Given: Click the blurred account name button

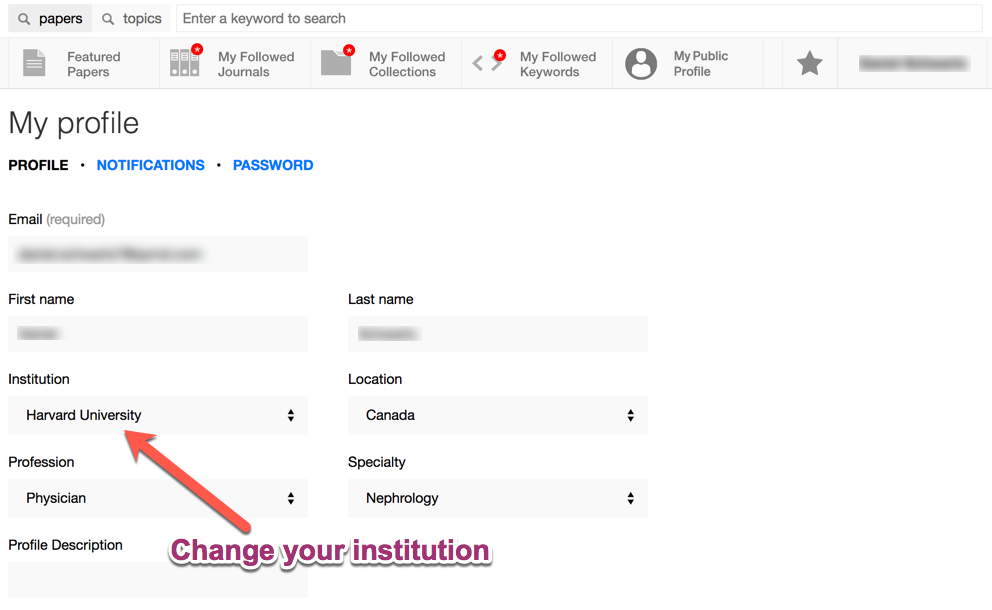Looking at the screenshot, I should (x=910, y=62).
